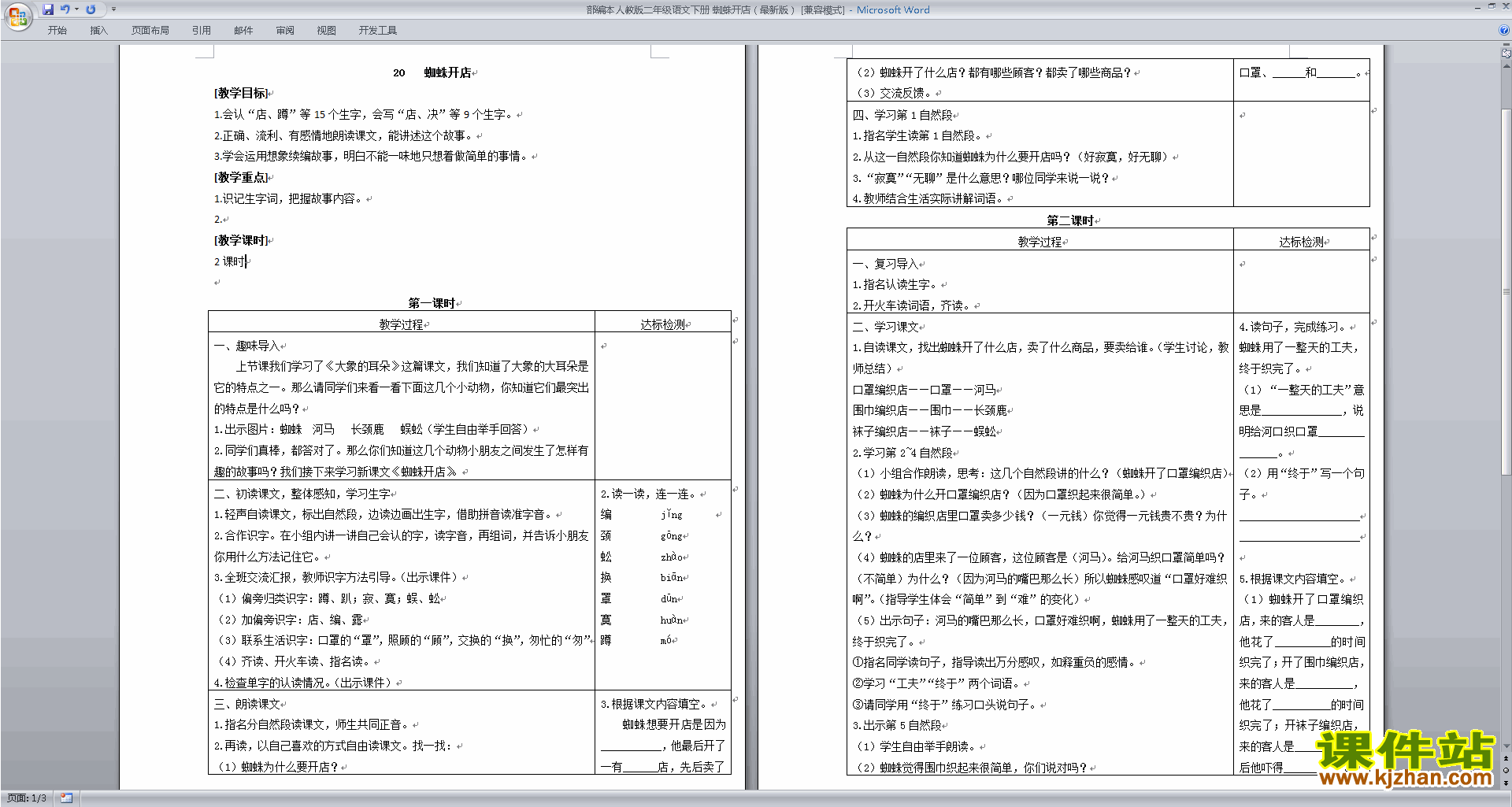Screen dimensions: 1512x807
Task: Click the Next Page double-arrow button
Action: 1506,783
